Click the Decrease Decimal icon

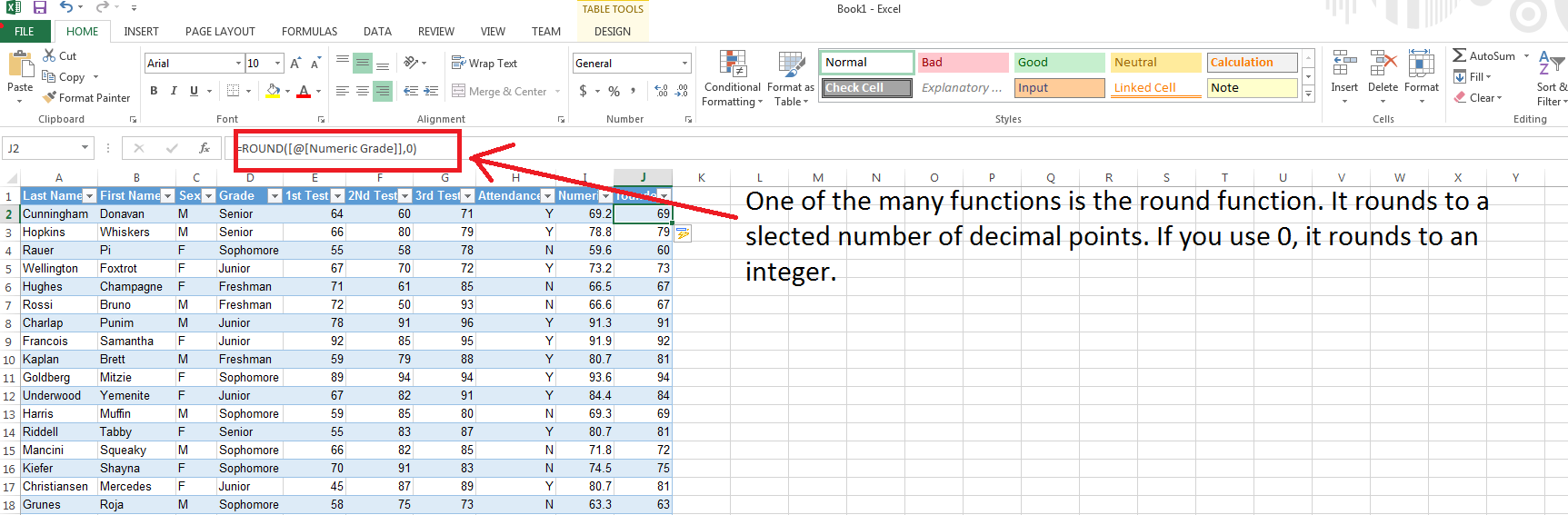point(682,91)
